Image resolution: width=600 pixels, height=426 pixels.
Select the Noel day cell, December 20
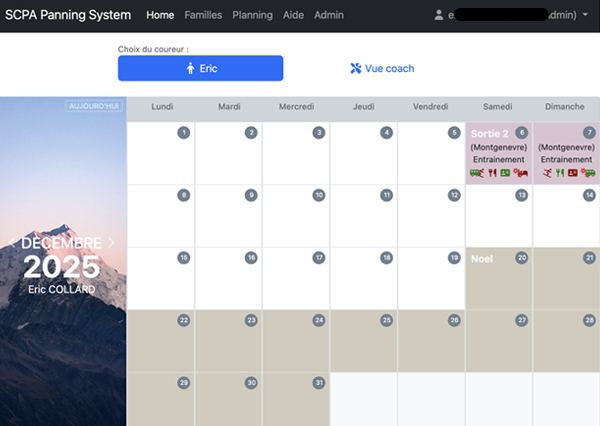pos(498,277)
